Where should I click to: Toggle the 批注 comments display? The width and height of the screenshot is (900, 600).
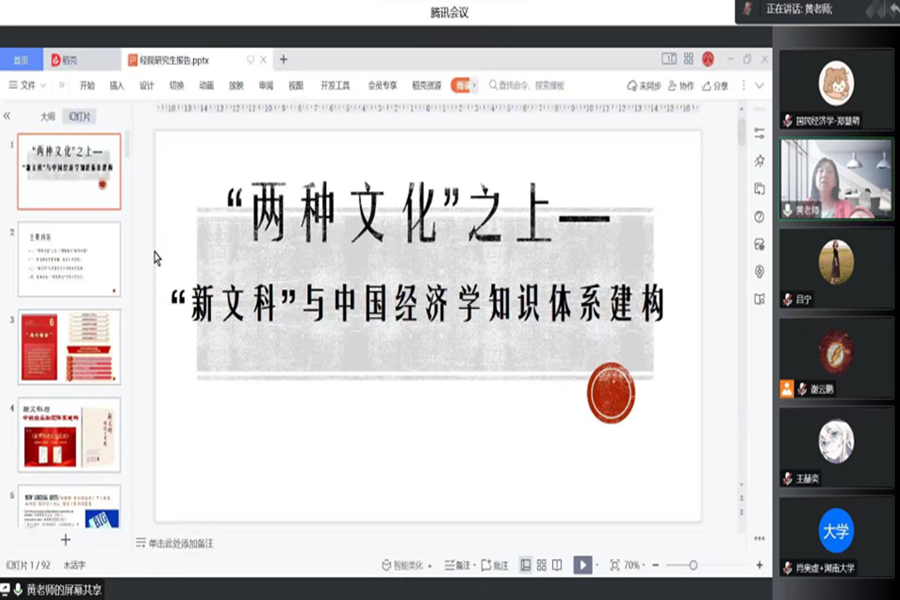[x=495, y=565]
